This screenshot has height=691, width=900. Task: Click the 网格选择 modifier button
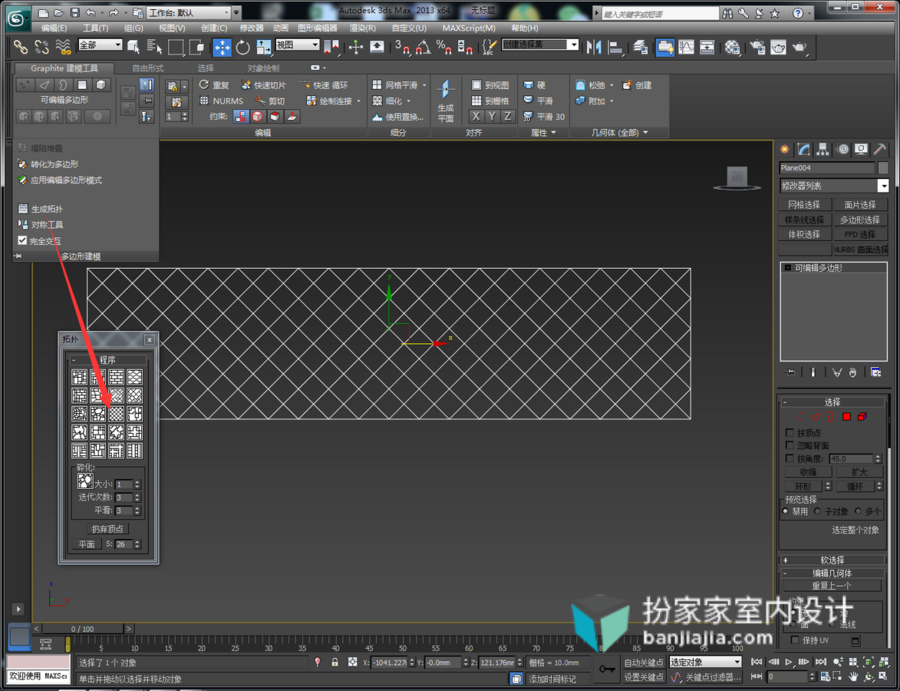tap(804, 204)
